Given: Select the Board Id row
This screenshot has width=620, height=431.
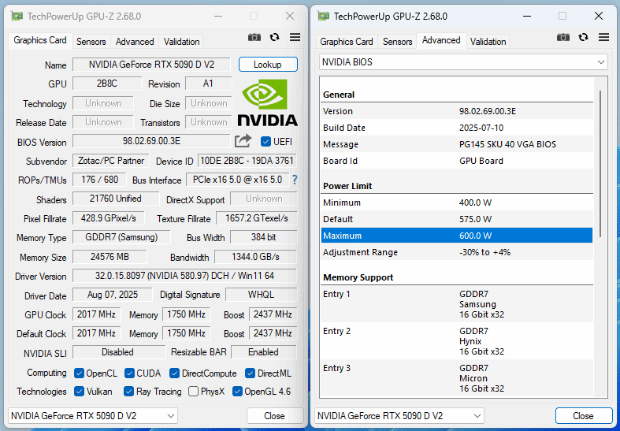Looking at the screenshot, I should (x=457, y=161).
